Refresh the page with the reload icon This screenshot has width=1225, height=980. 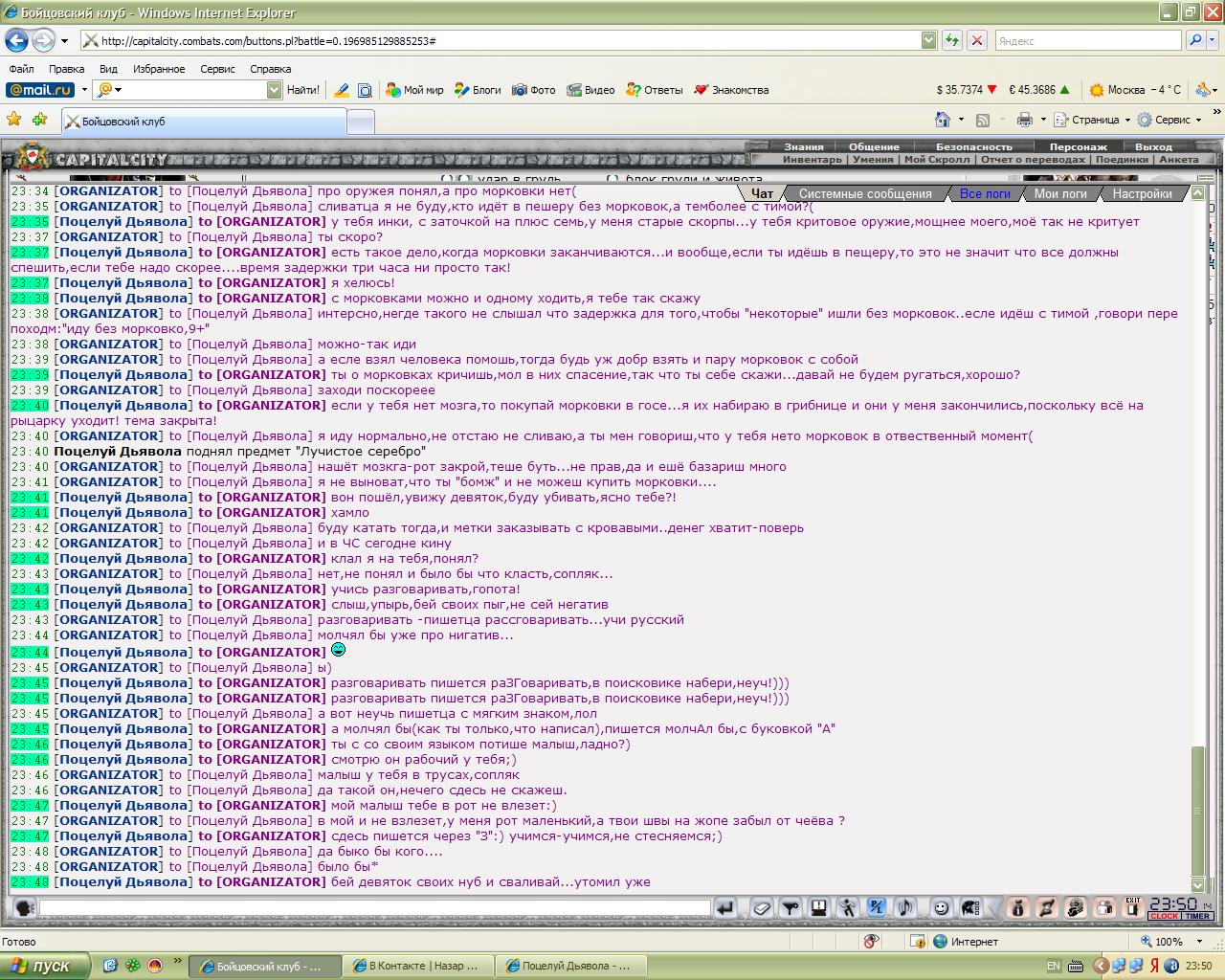coord(951,40)
